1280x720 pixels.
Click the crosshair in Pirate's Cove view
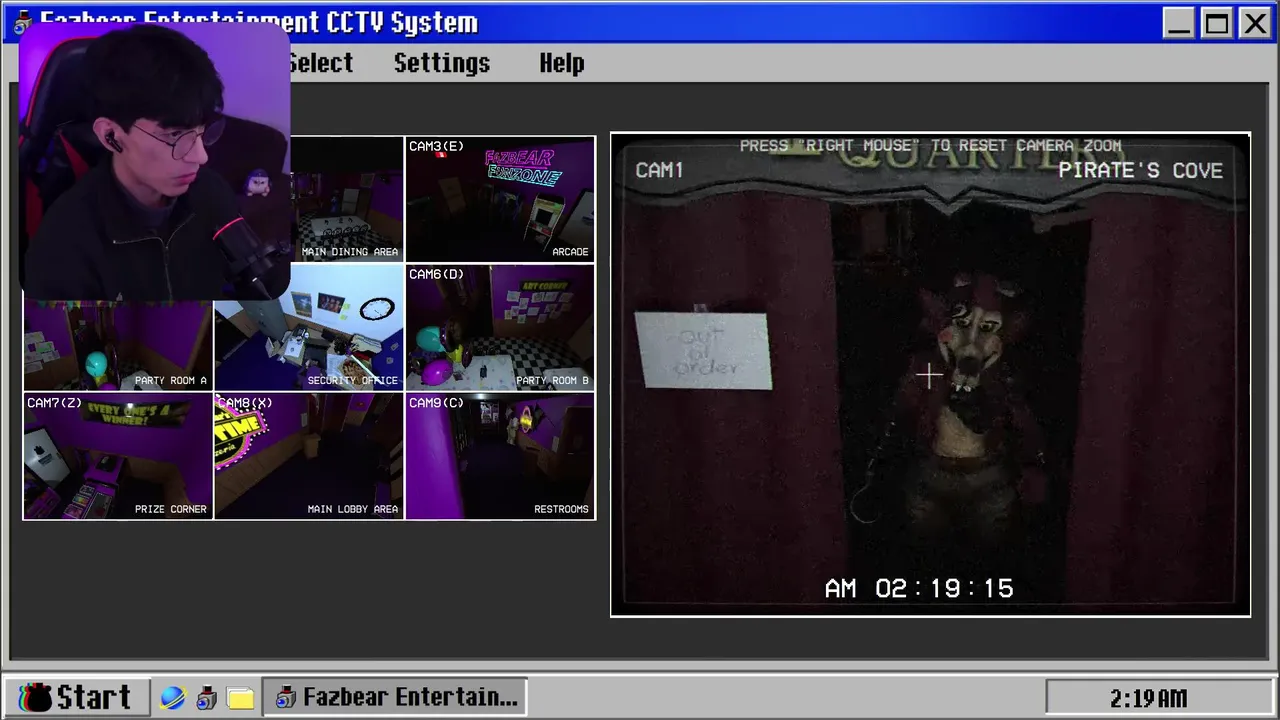(929, 376)
